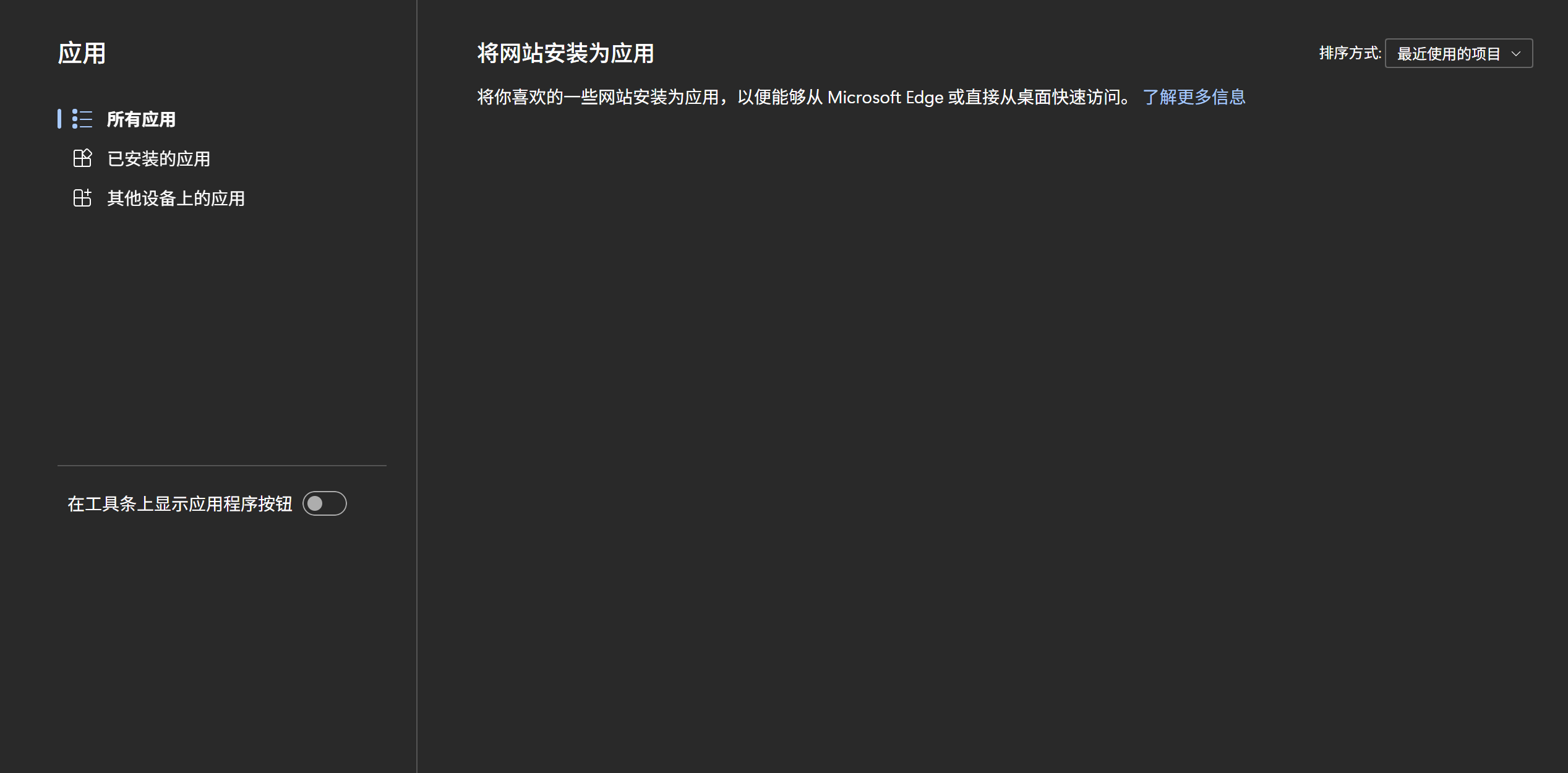Open the 最近使用的项目 sort dropdown
Image resolution: width=1568 pixels, height=773 pixels.
(1459, 53)
